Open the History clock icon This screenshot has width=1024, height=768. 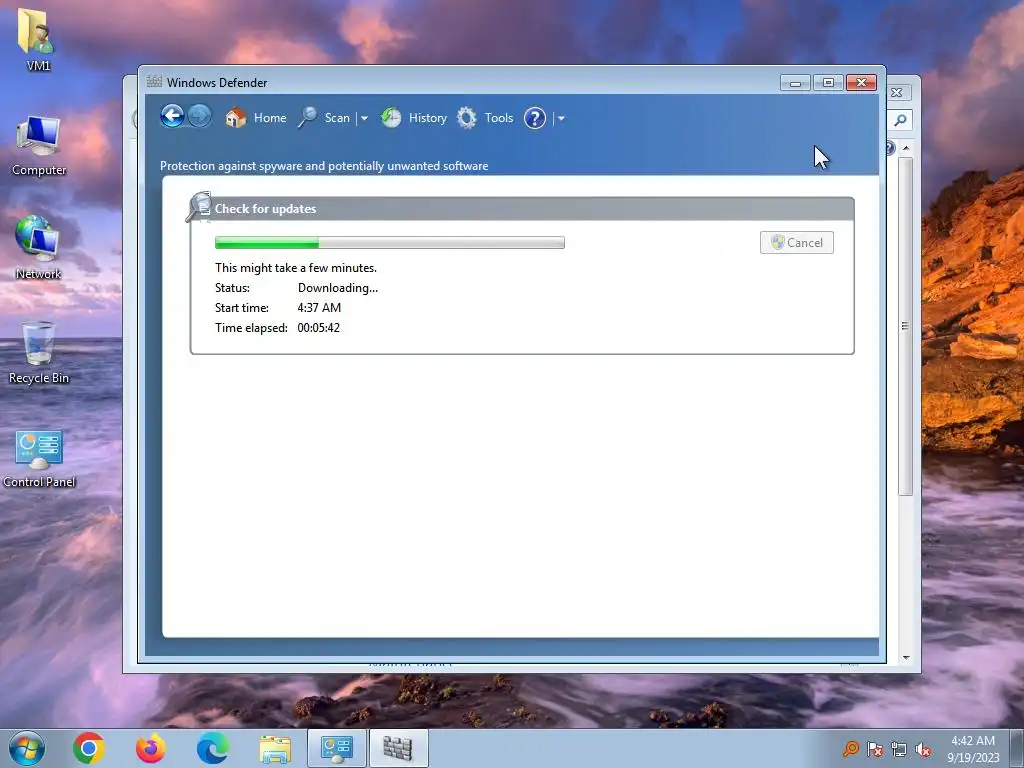(391, 118)
